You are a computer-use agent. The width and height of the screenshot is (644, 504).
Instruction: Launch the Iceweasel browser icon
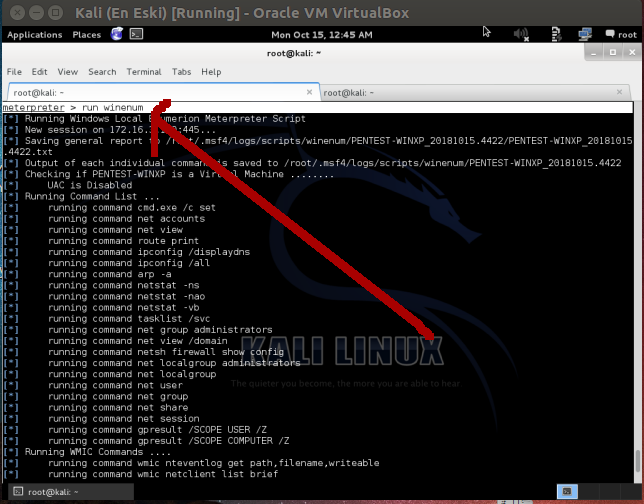117,34
